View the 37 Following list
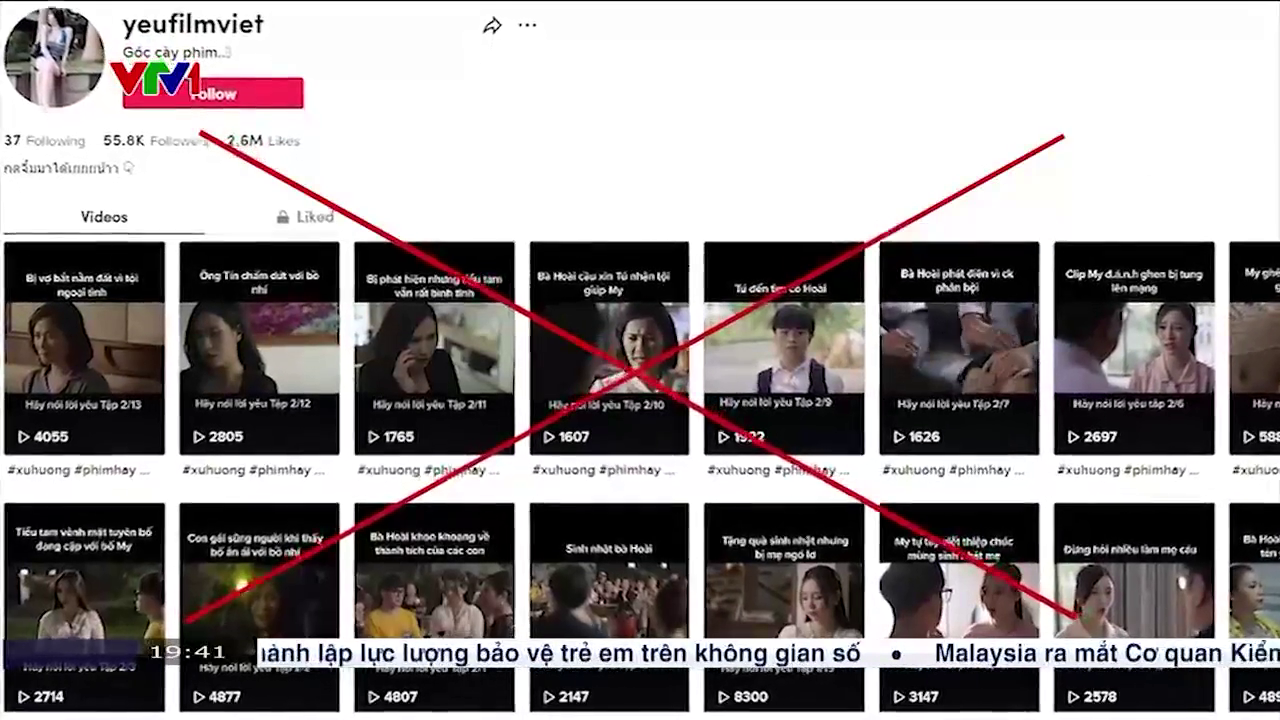This screenshot has width=1280, height=720. (44, 141)
